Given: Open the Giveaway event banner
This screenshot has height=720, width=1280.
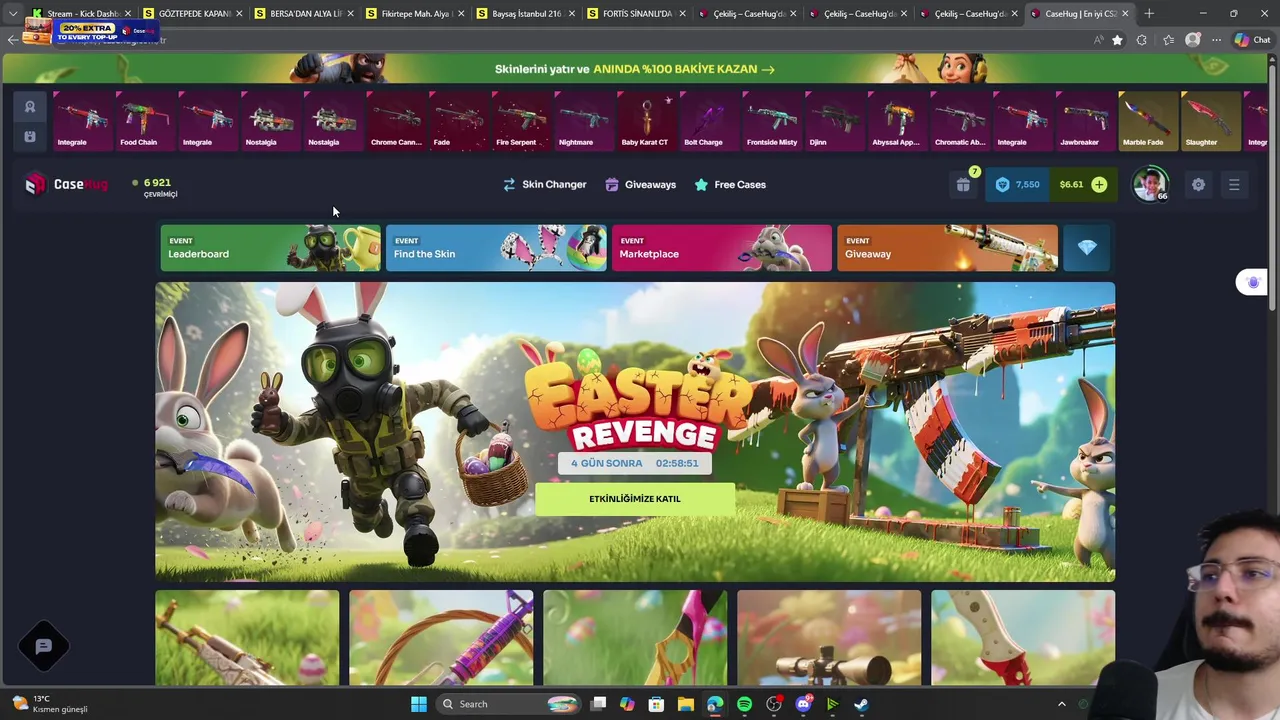Looking at the screenshot, I should coord(947,248).
